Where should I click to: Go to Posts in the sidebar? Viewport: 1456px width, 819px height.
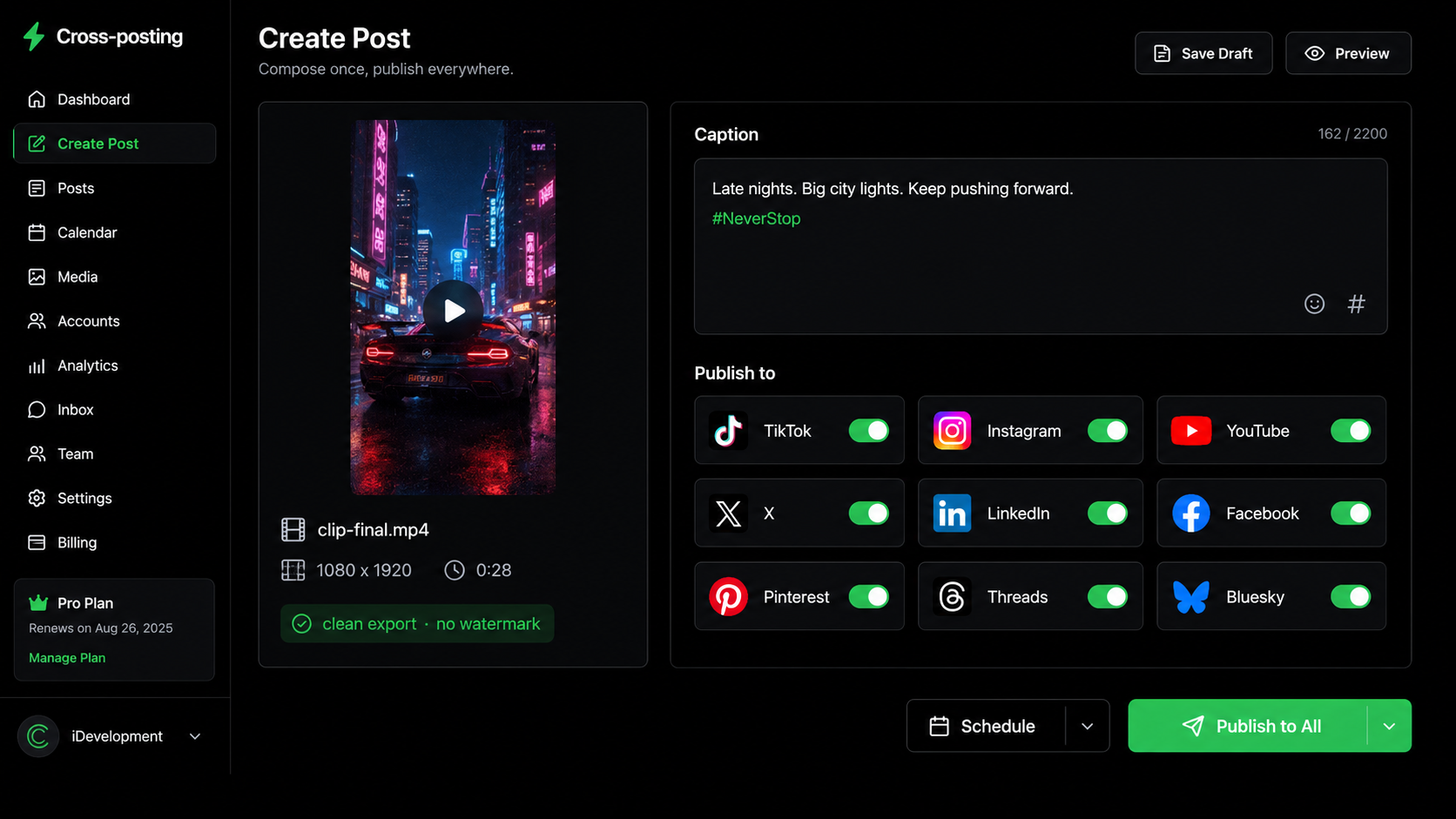point(114,188)
